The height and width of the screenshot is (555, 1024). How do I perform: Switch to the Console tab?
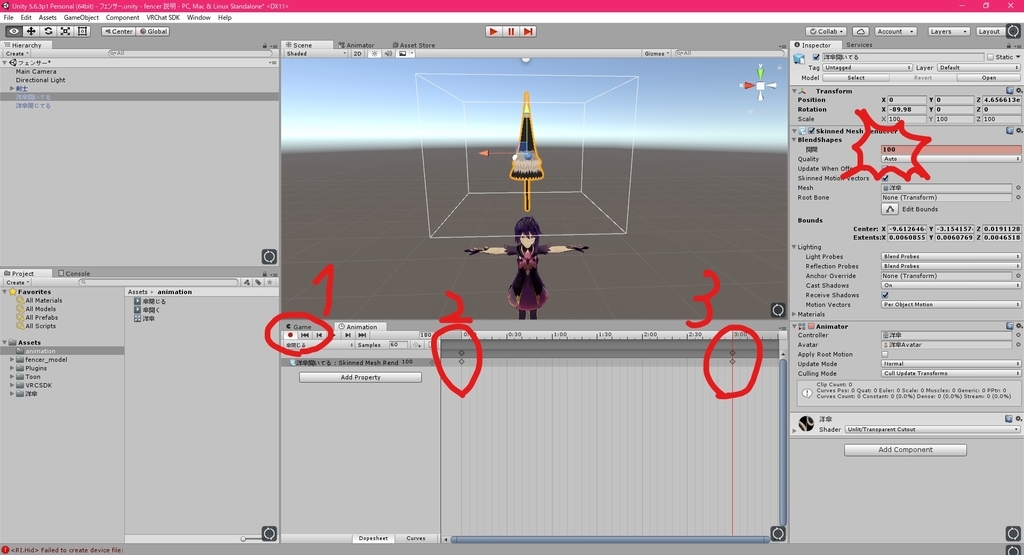click(x=74, y=274)
